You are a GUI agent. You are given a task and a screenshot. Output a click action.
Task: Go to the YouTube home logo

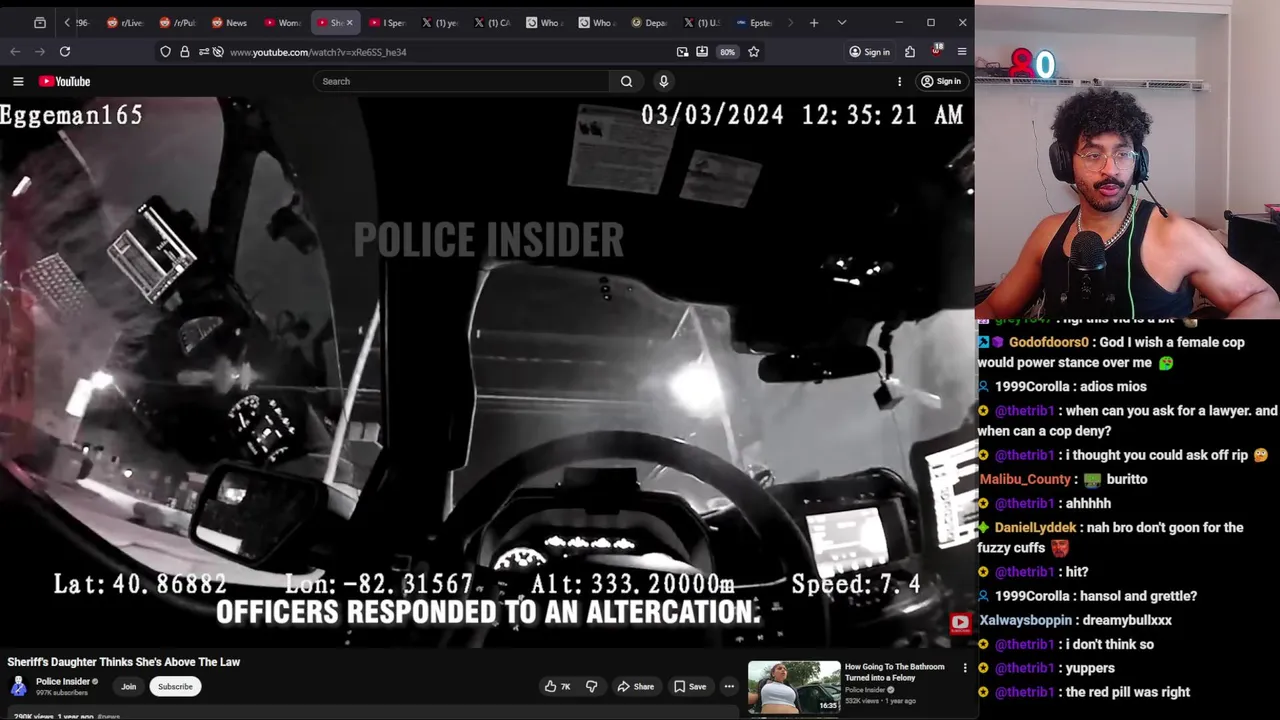(x=65, y=81)
